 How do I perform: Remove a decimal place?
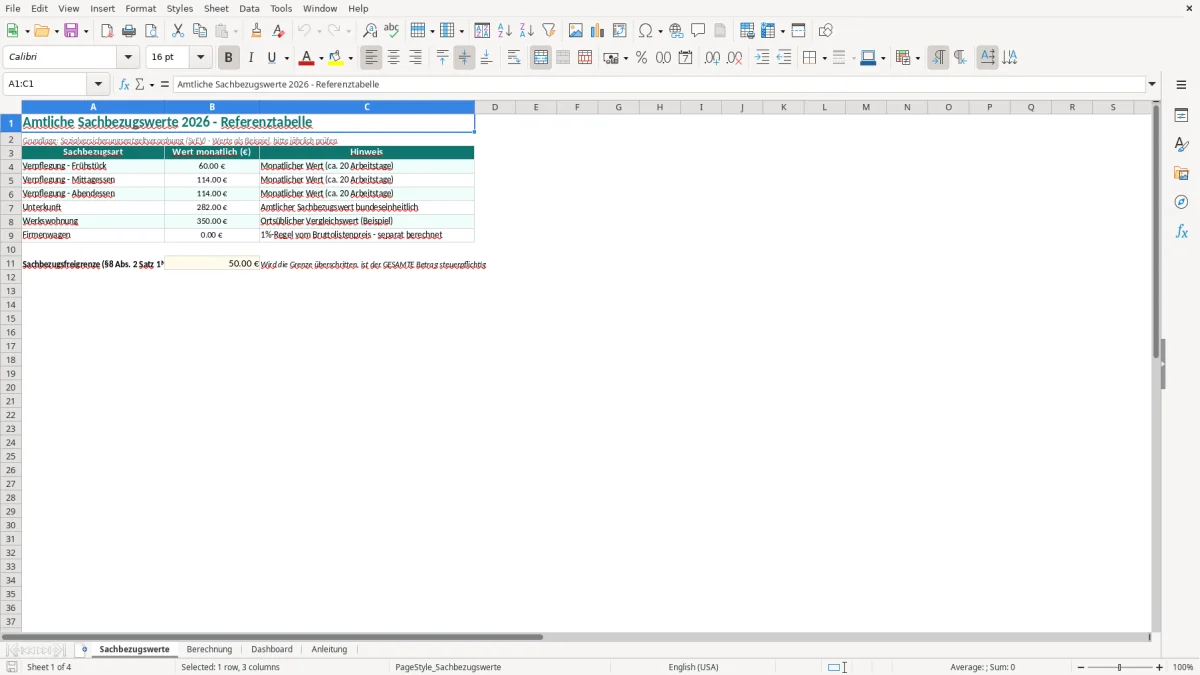pyautogui.click(x=735, y=58)
